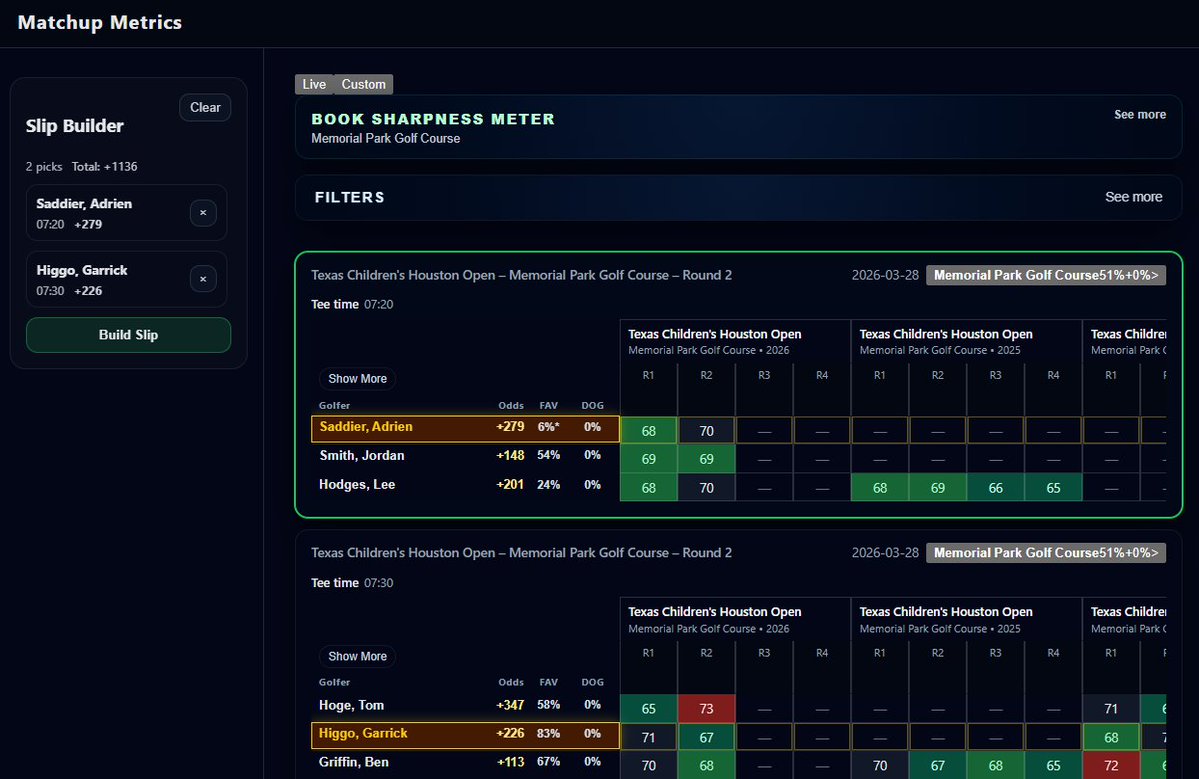Click Hodges, Lee odds +201
1199x779 pixels.
tap(510, 485)
